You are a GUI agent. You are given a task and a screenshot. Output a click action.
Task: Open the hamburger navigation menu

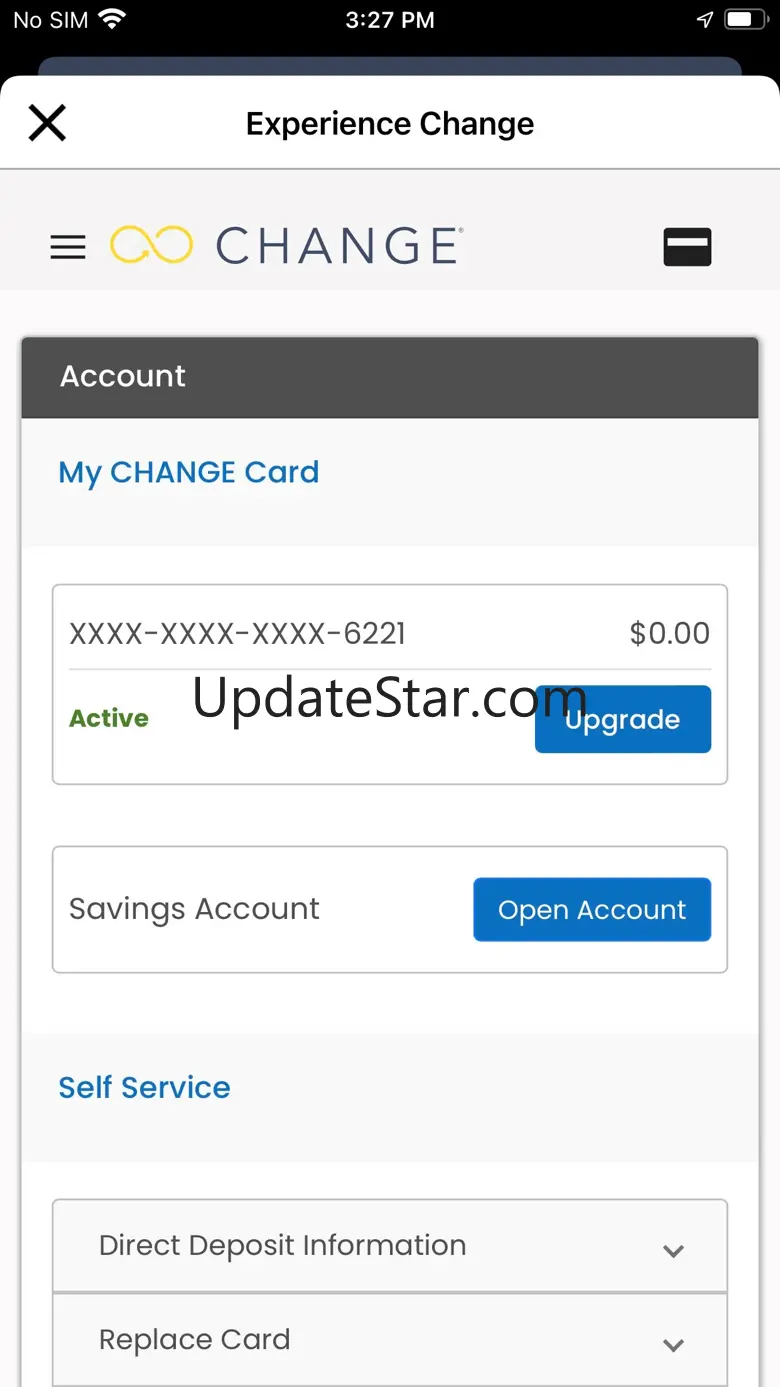click(x=68, y=247)
